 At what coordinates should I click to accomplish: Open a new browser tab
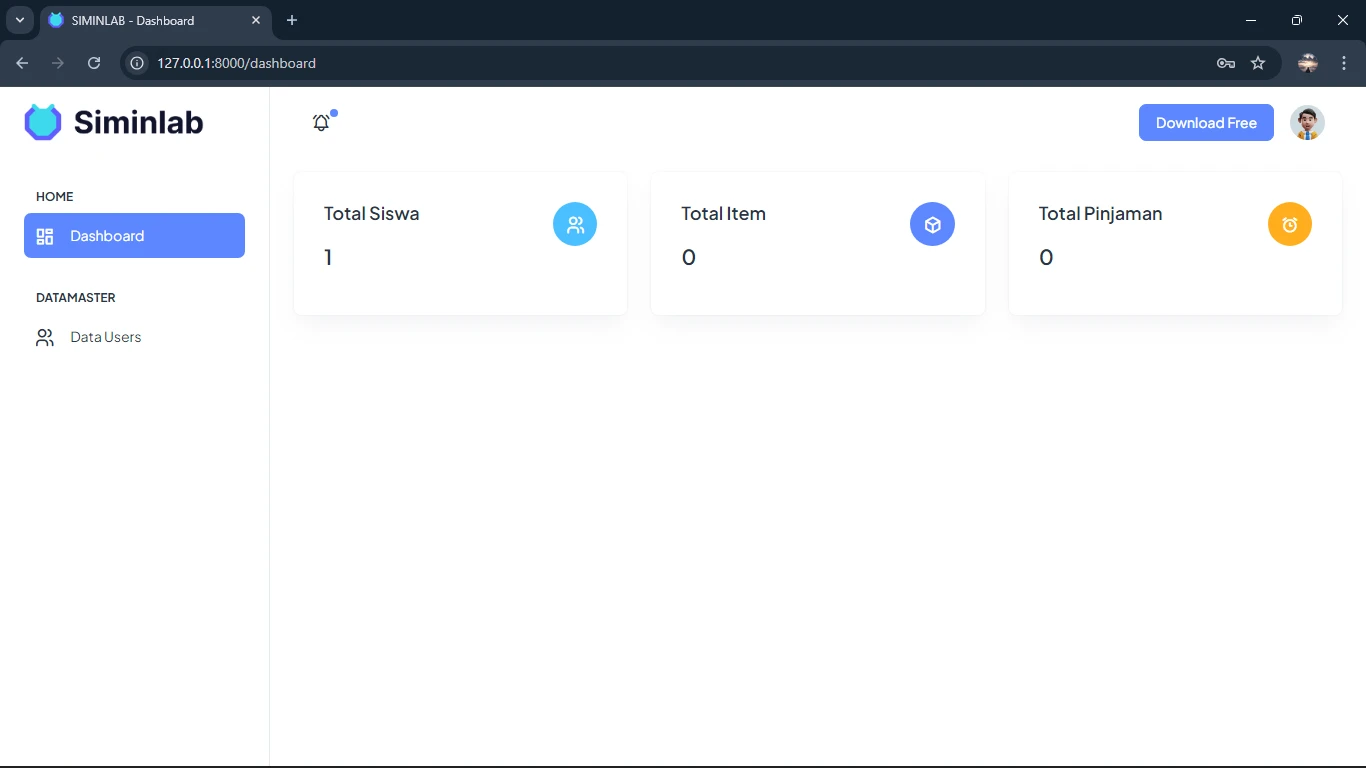point(292,20)
